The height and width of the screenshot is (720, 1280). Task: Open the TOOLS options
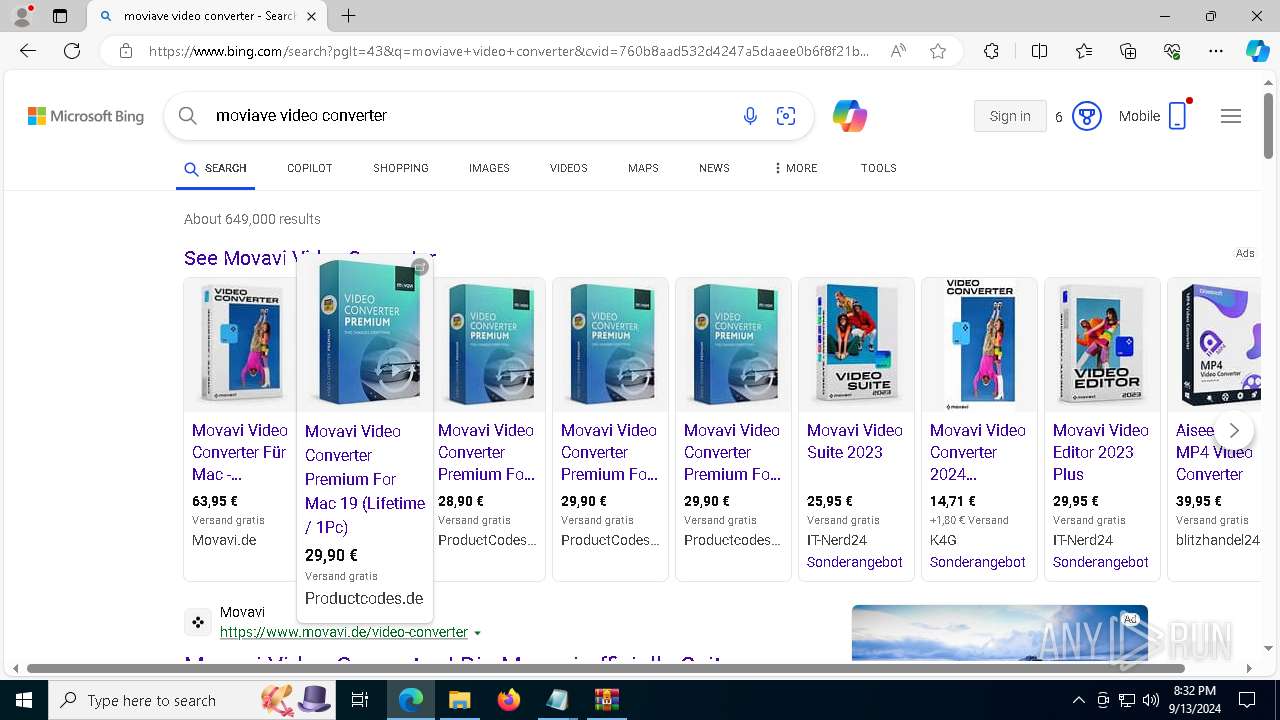[x=879, y=168]
